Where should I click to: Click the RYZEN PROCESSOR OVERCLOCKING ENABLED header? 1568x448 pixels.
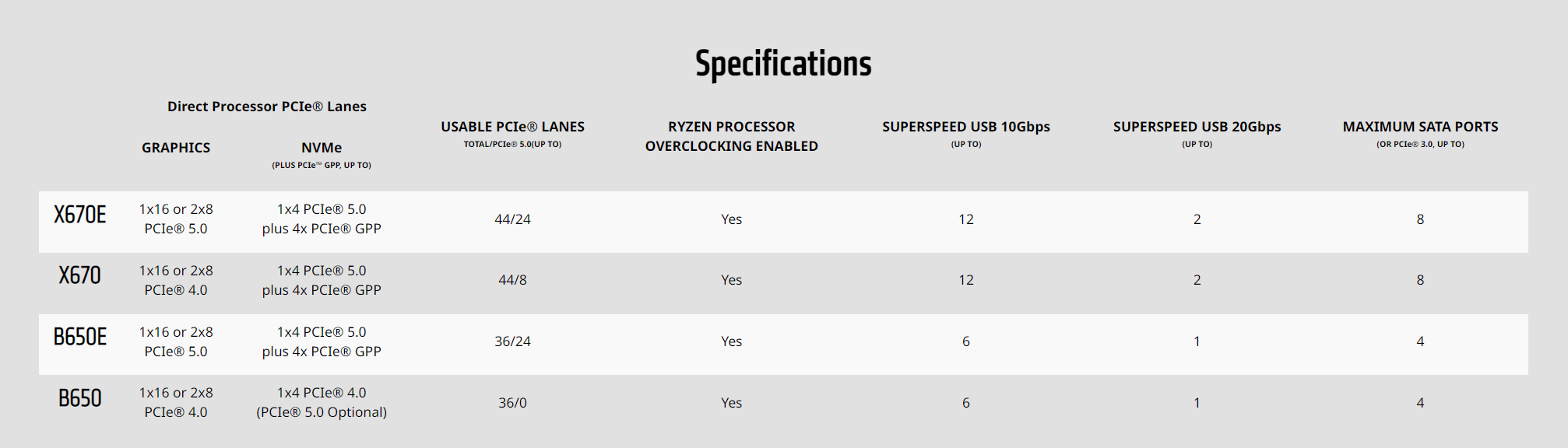point(731,136)
